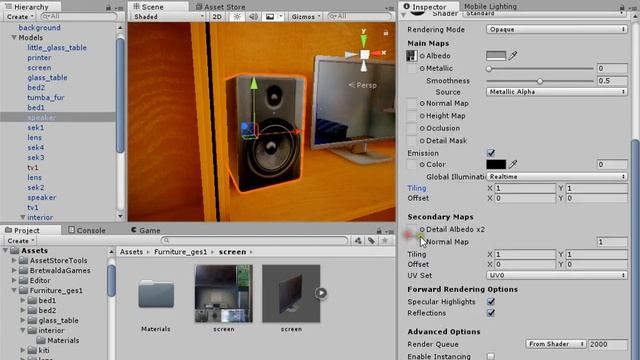The image size is (640, 360).
Task: Toggle scene gizmo lock icon
Action: click(386, 33)
